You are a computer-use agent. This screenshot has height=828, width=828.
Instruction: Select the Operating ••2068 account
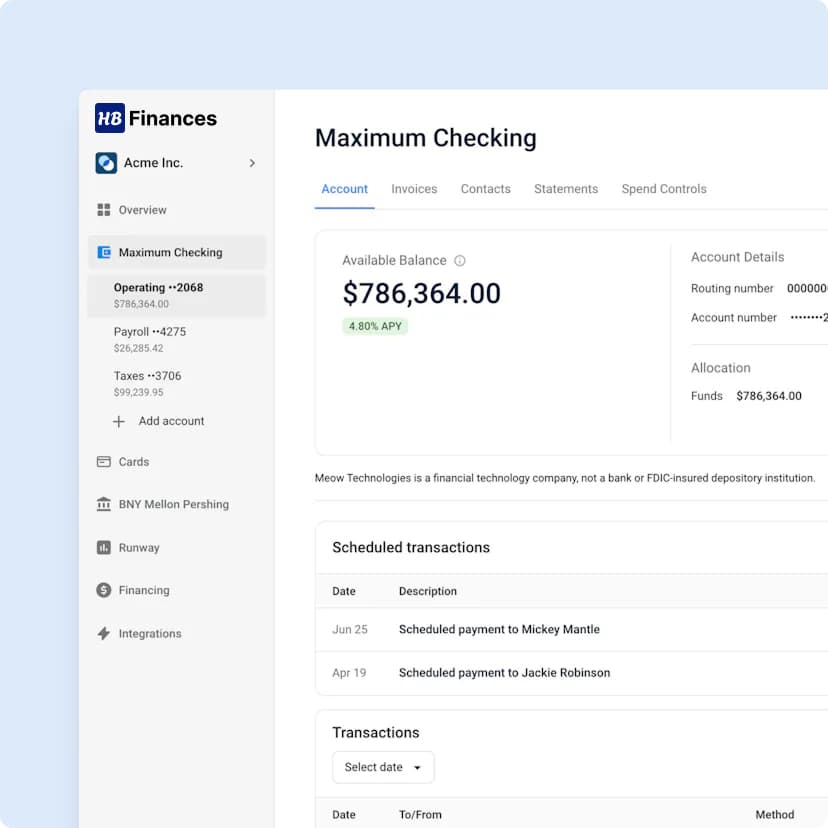177,295
